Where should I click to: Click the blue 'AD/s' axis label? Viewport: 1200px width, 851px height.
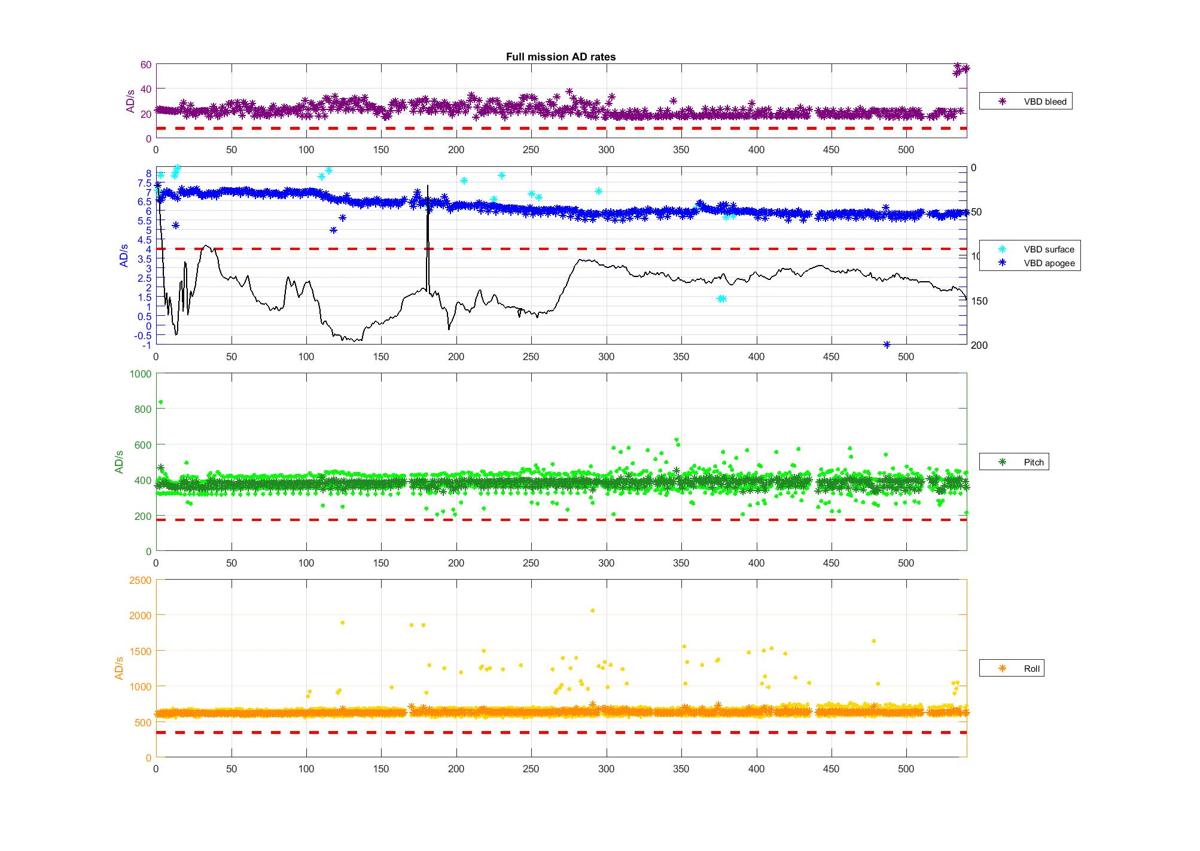(124, 256)
